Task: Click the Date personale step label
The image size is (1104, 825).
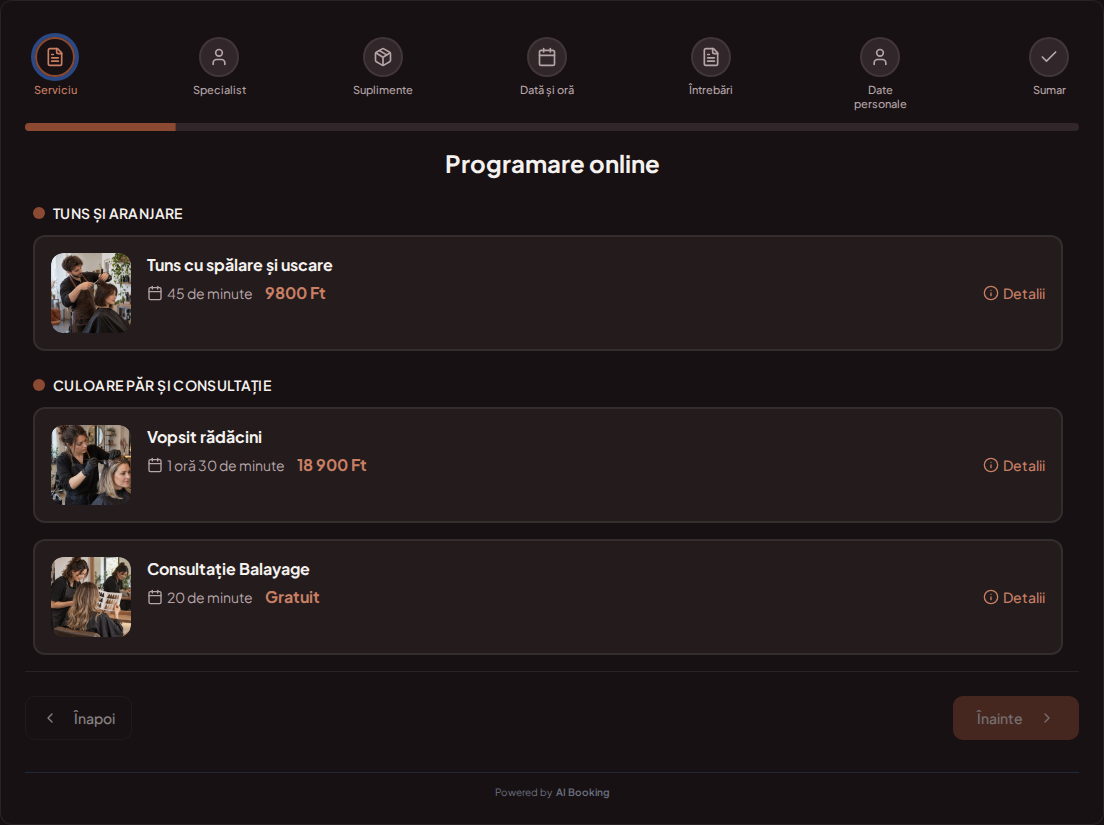Action: tap(880, 97)
